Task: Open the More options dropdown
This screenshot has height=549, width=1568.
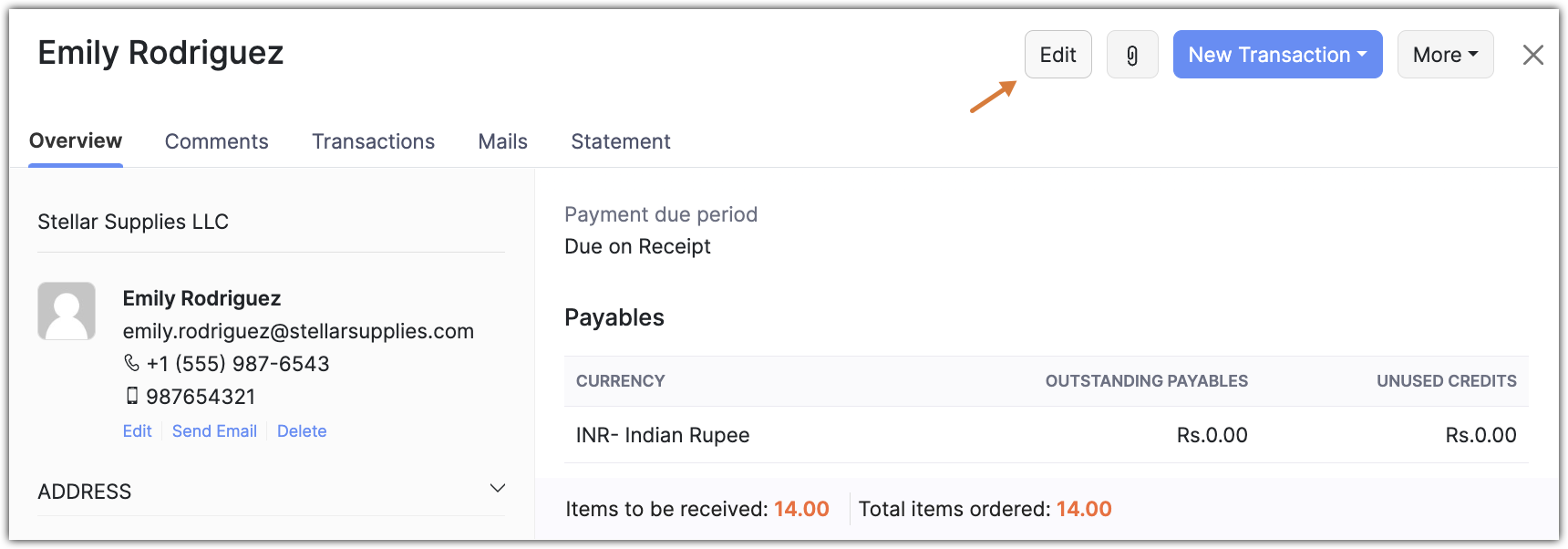Action: click(x=1444, y=55)
